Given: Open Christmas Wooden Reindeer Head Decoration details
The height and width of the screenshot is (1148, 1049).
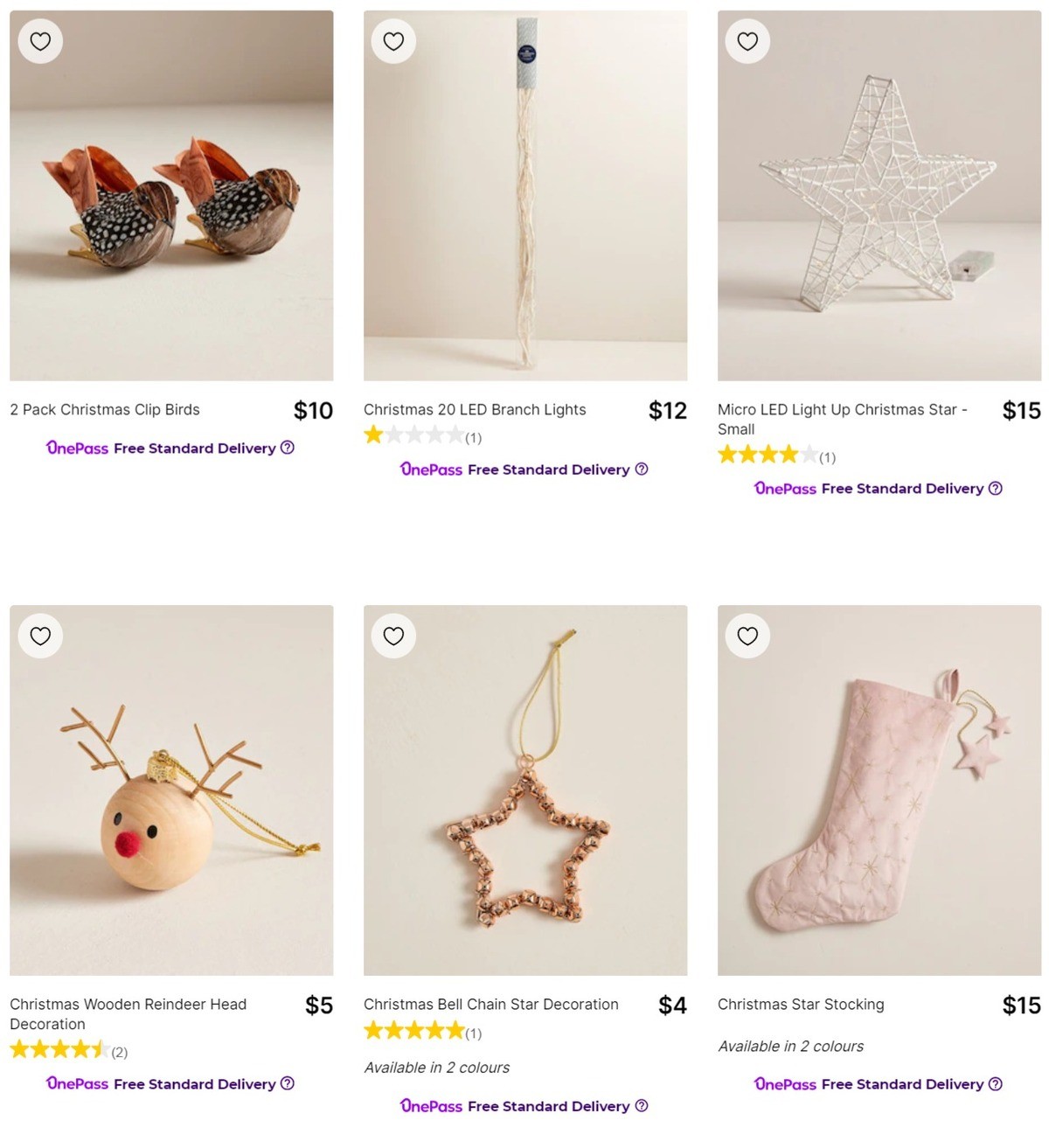Looking at the screenshot, I should (128, 1013).
